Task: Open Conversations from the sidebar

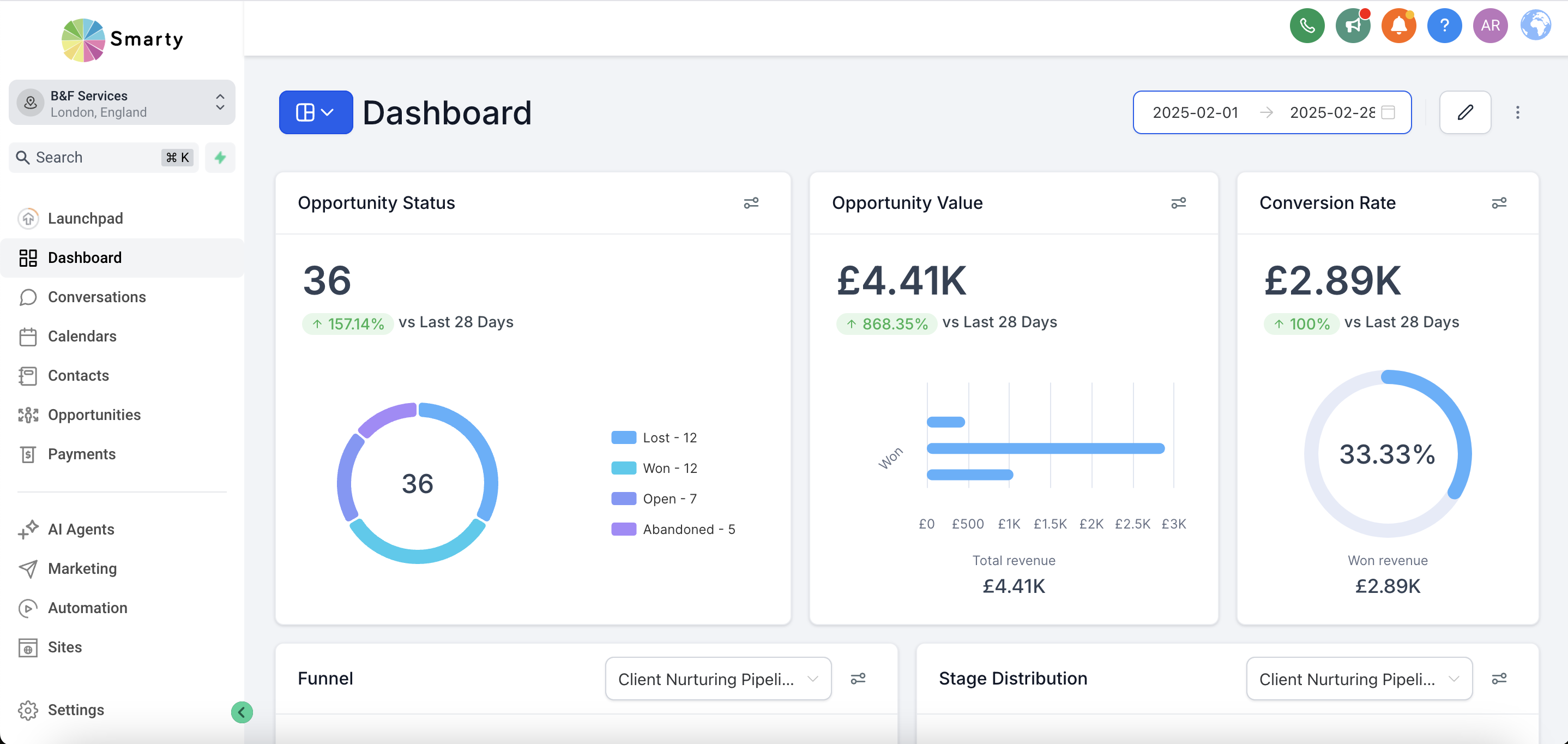Action: point(96,297)
